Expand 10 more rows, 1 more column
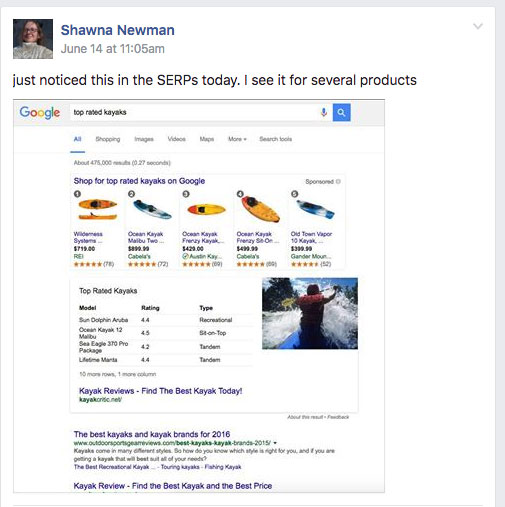Image resolution: width=505 pixels, height=507 pixels. (x=117, y=374)
